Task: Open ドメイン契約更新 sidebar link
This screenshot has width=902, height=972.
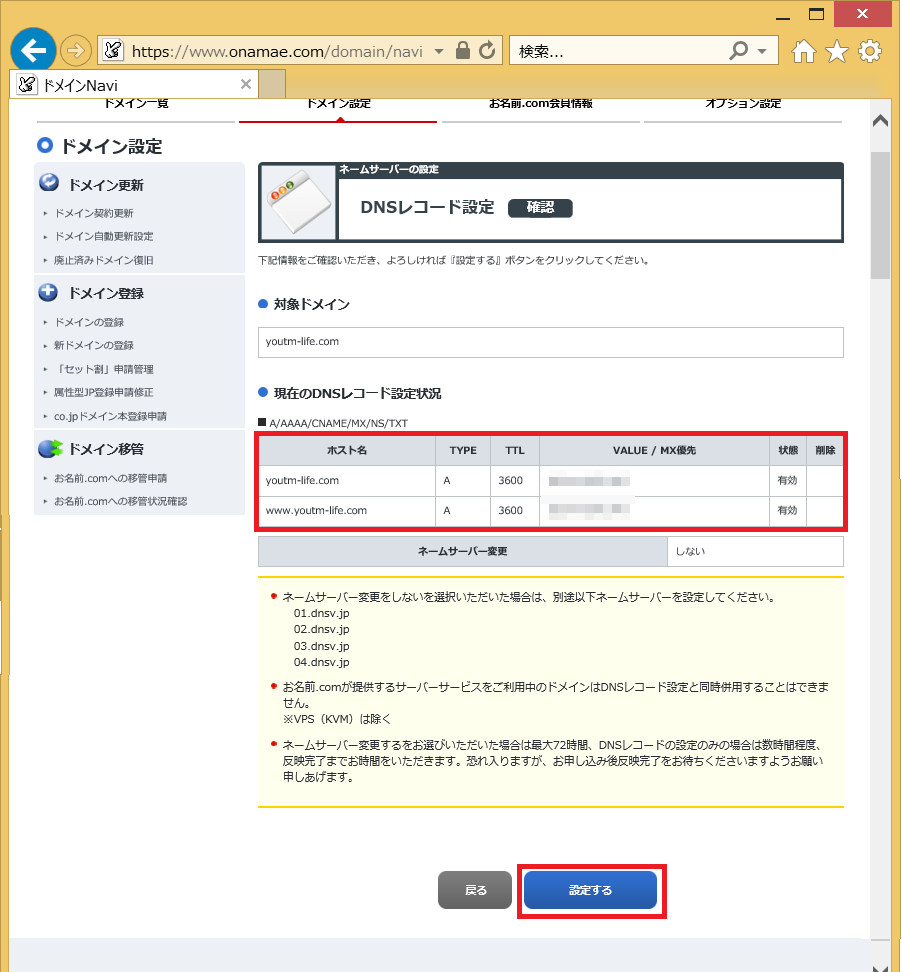Action: pos(94,213)
